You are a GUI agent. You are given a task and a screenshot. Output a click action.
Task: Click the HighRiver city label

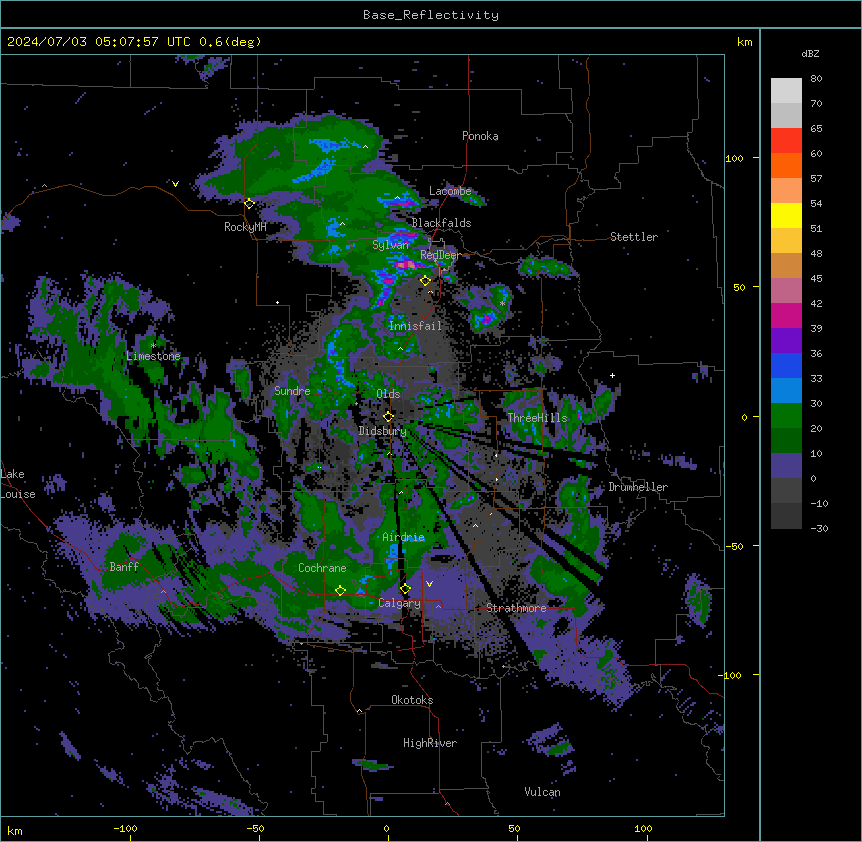430,743
